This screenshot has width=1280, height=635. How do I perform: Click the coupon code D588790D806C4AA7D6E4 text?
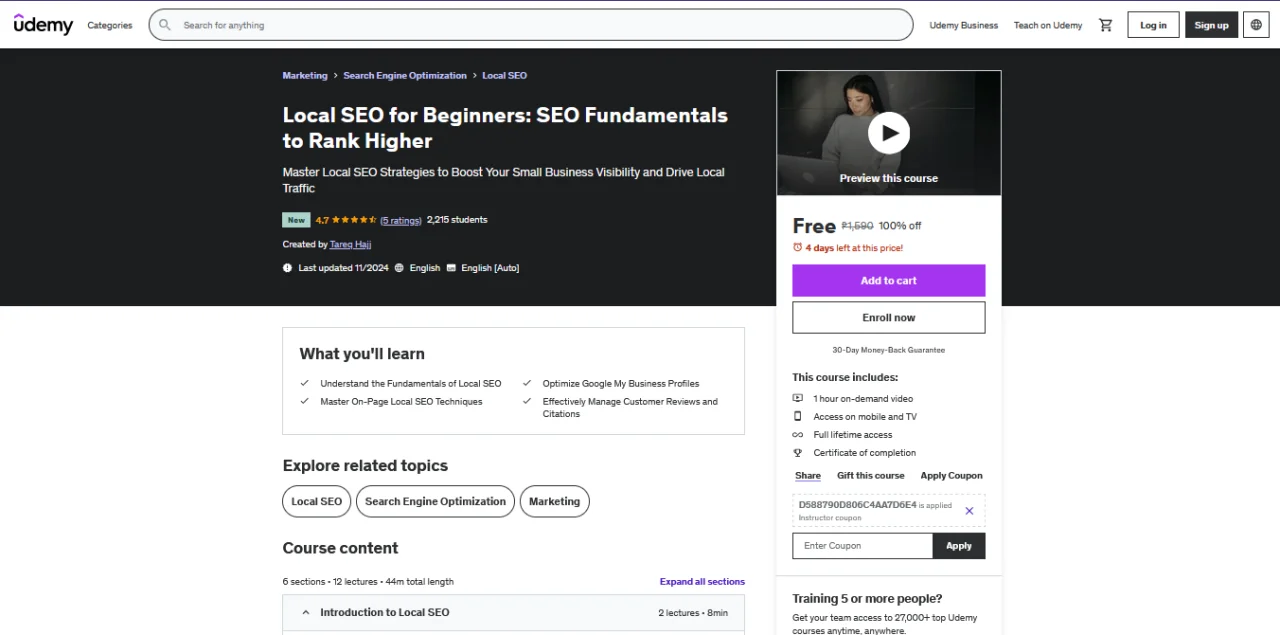(x=857, y=505)
